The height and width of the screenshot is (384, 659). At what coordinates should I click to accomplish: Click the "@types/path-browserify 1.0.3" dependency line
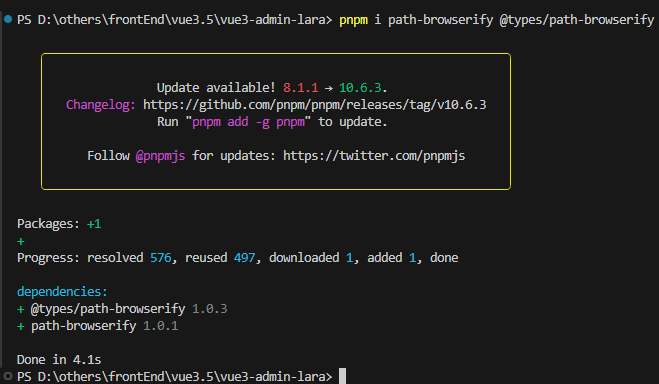122,309
